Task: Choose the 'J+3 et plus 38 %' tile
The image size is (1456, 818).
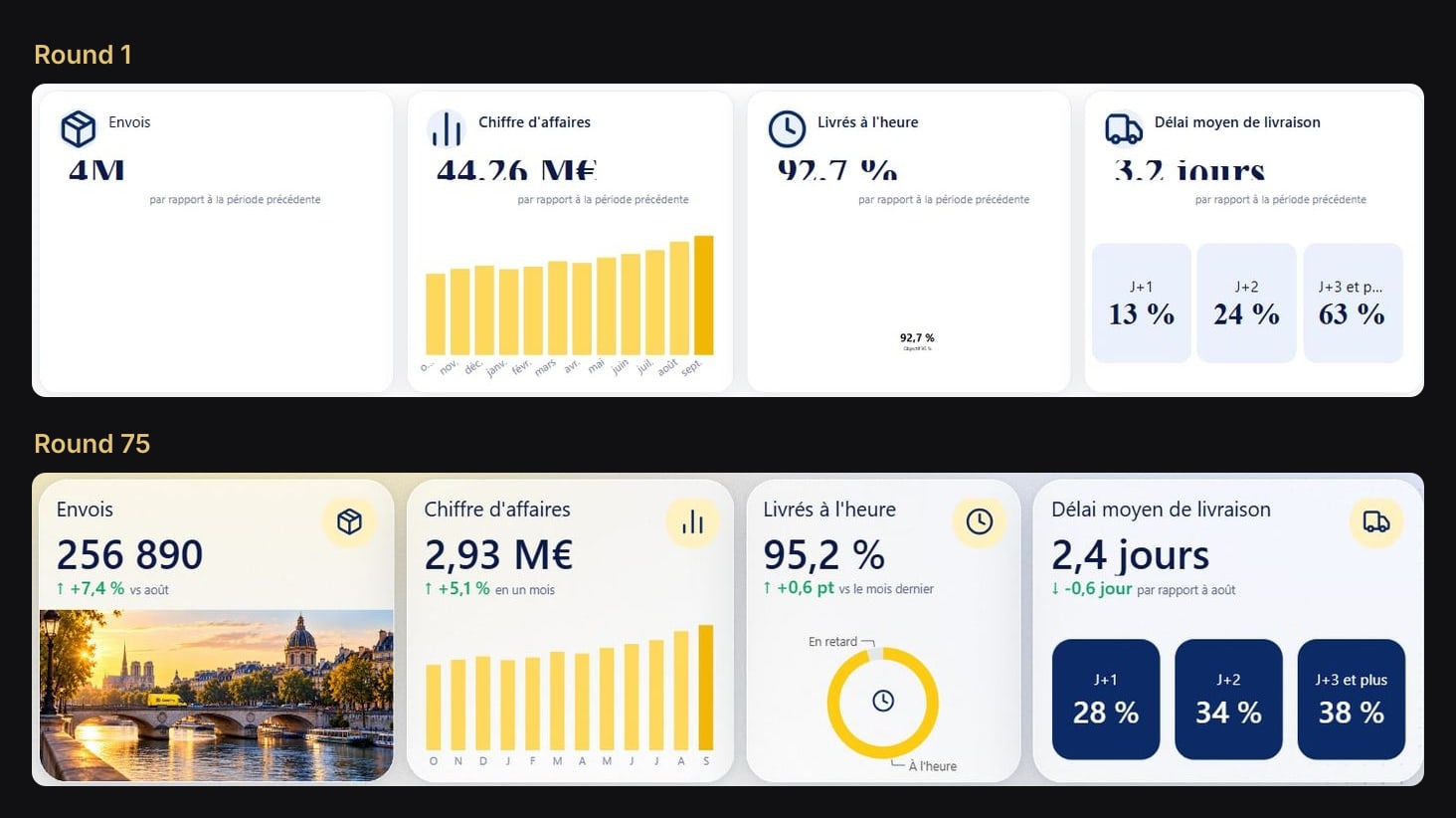Action: [1352, 700]
